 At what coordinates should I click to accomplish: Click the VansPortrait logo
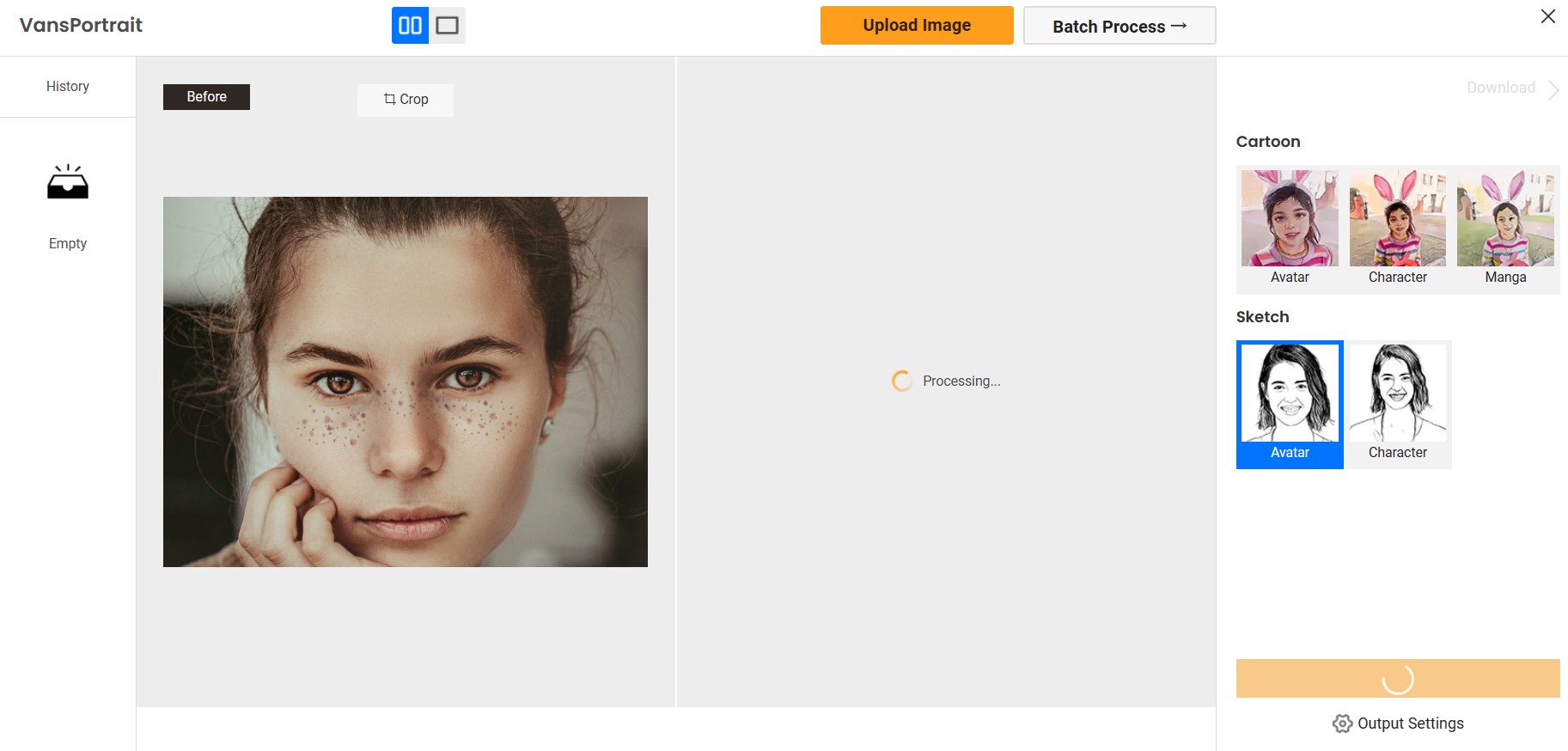(x=81, y=25)
